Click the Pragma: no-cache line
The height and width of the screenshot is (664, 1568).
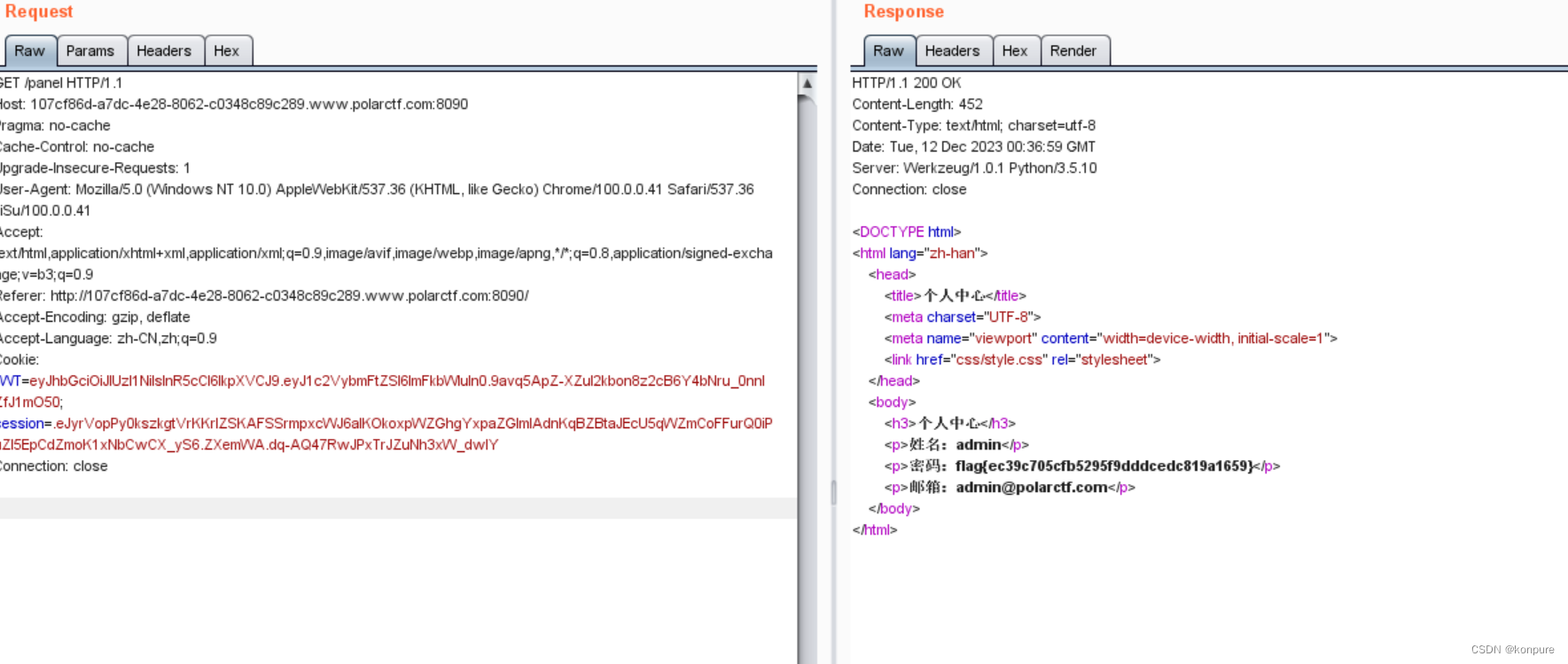click(x=55, y=125)
